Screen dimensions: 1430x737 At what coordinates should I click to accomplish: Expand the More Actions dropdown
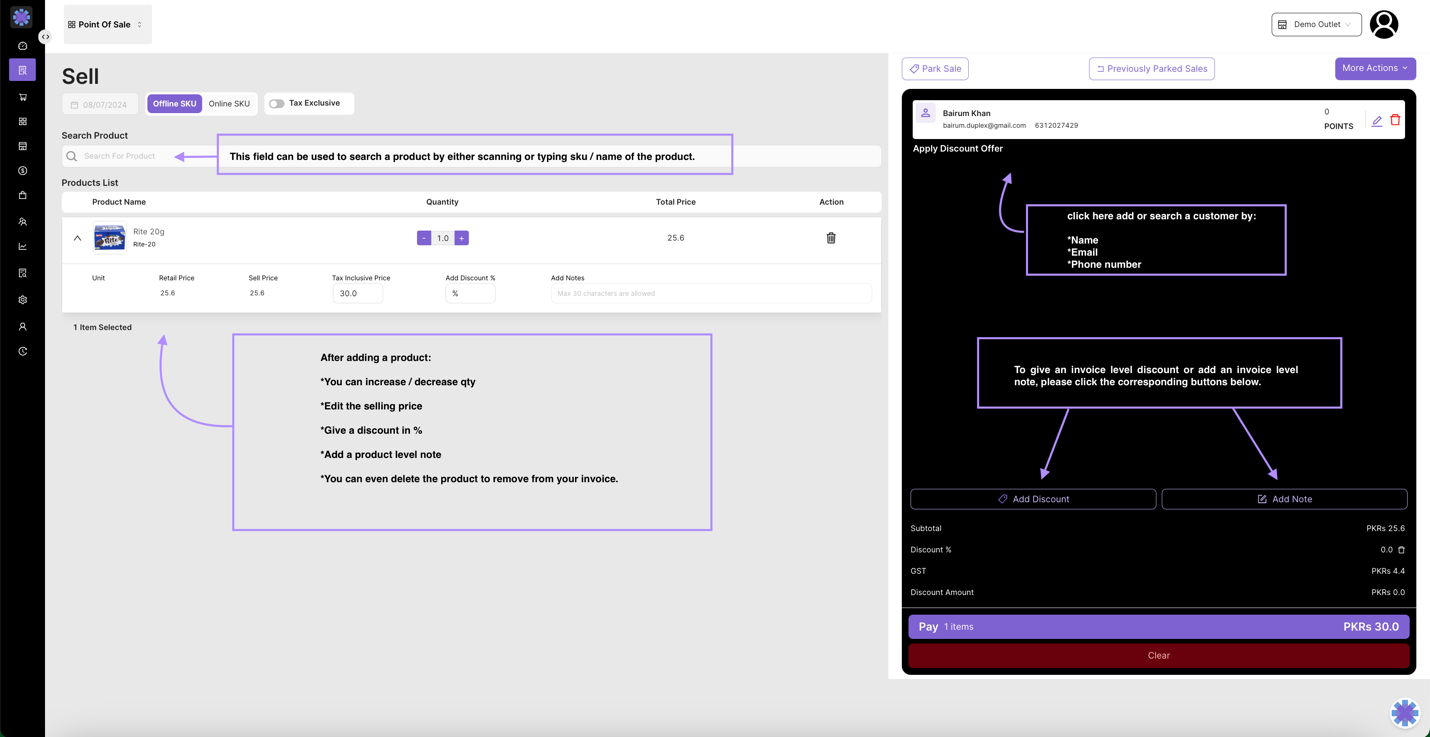(1374, 68)
